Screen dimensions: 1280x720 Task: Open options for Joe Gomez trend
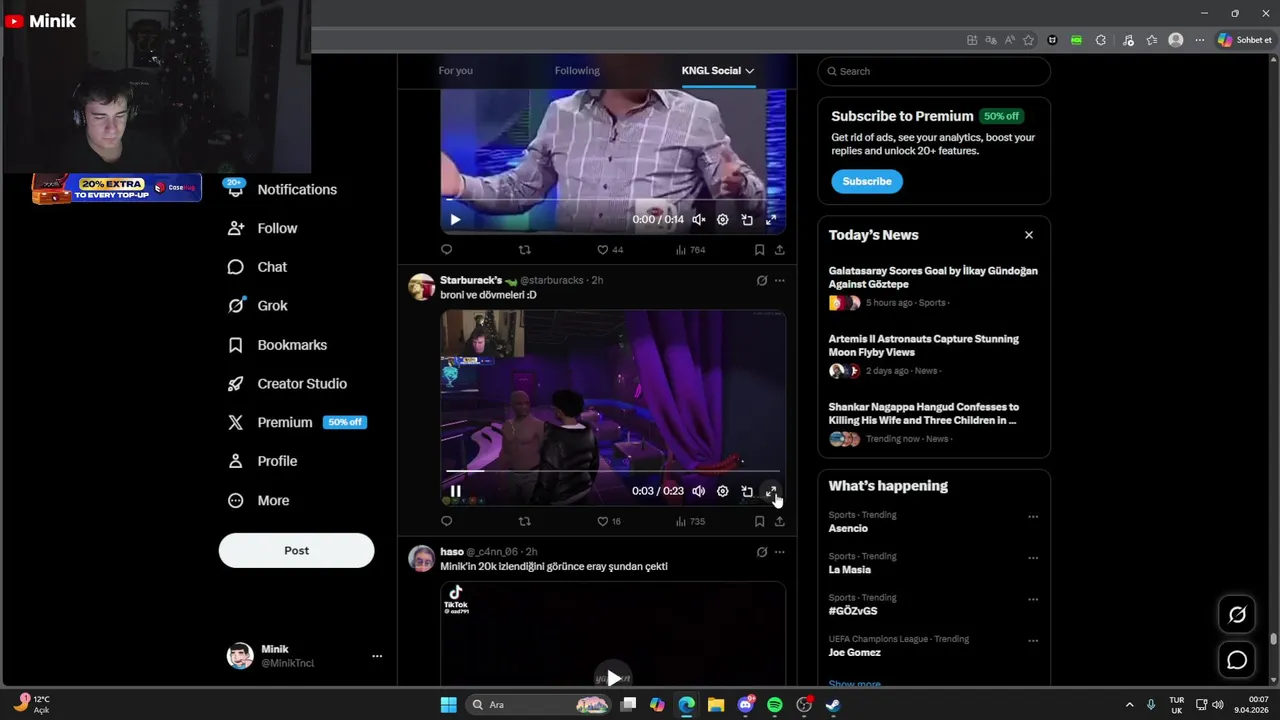1033,640
